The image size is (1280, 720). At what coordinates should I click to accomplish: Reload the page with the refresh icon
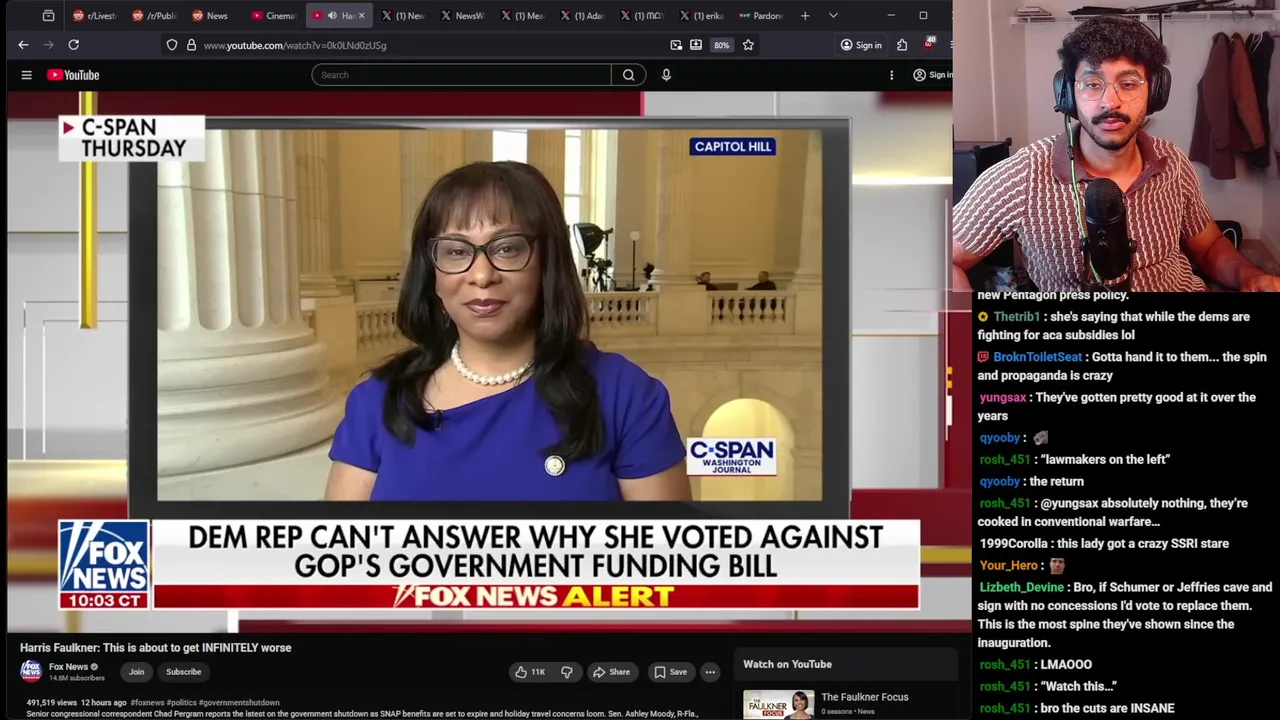point(73,45)
